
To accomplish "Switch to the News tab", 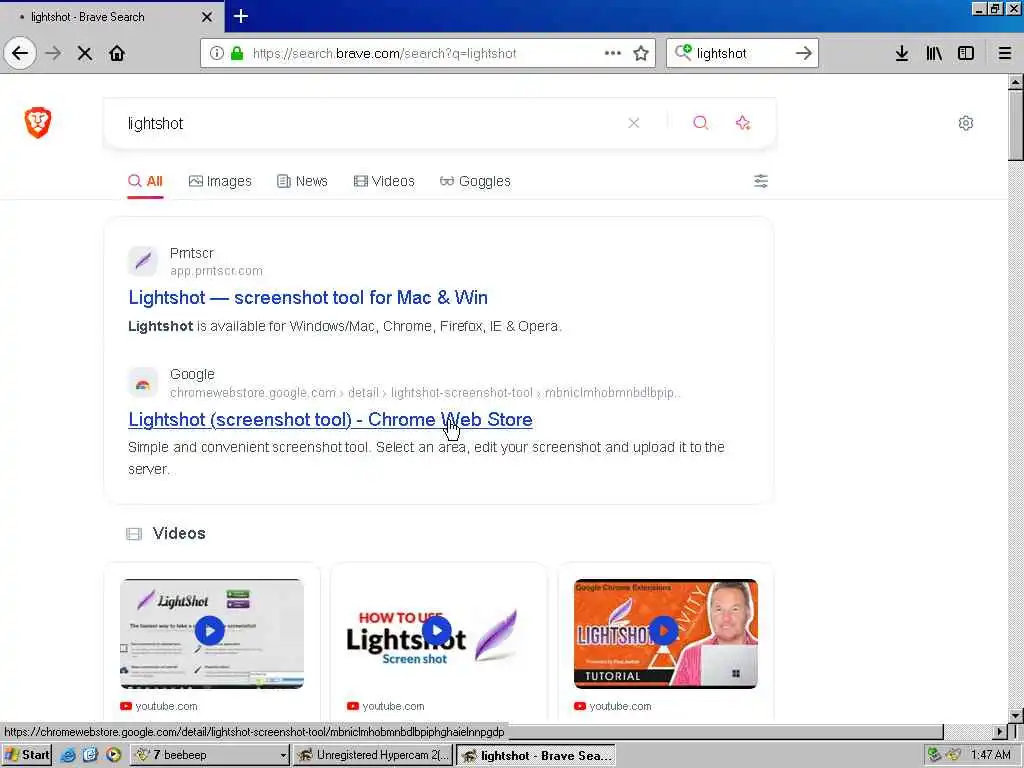I will (x=302, y=181).
